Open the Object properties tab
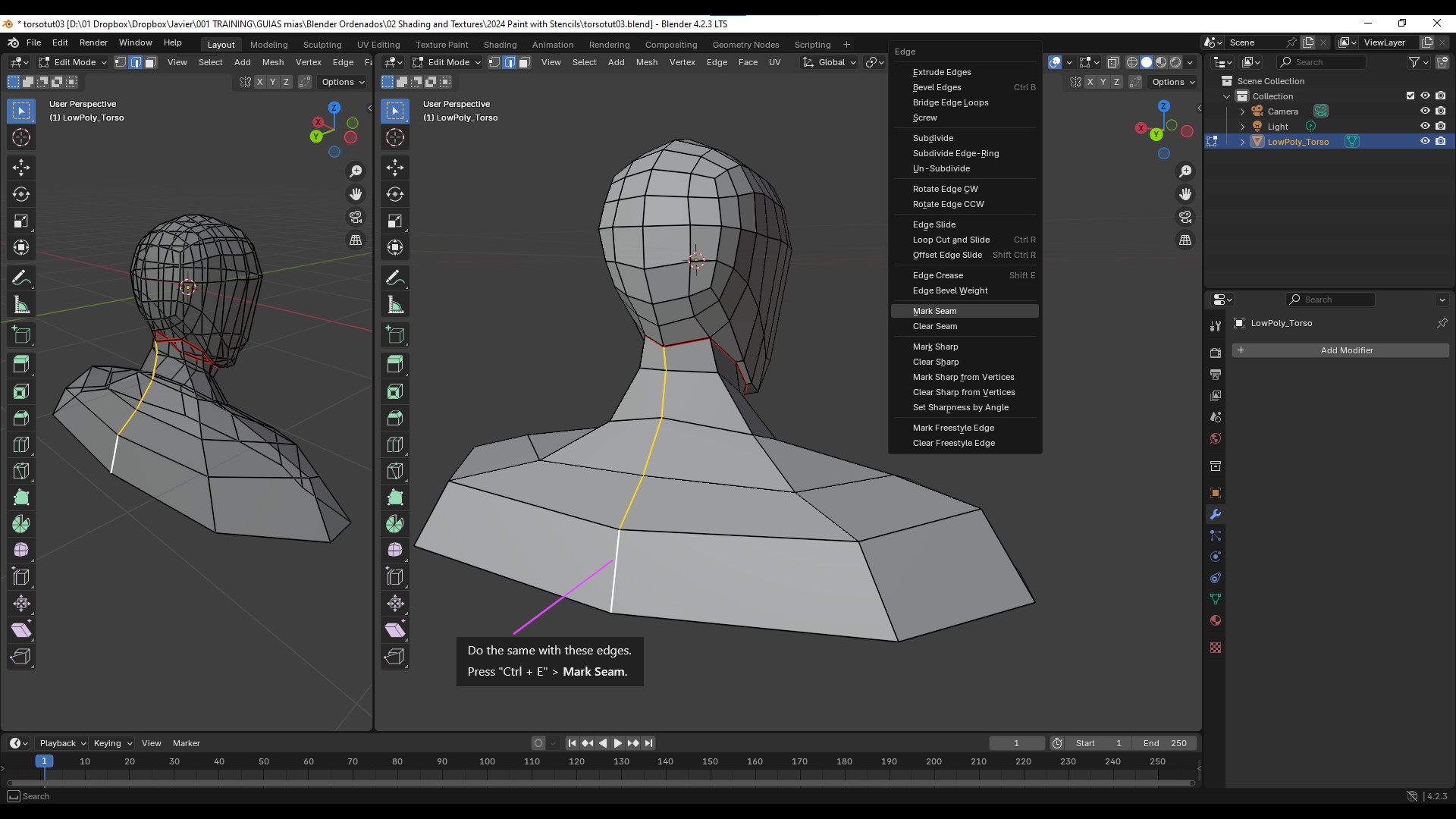 click(1216, 493)
